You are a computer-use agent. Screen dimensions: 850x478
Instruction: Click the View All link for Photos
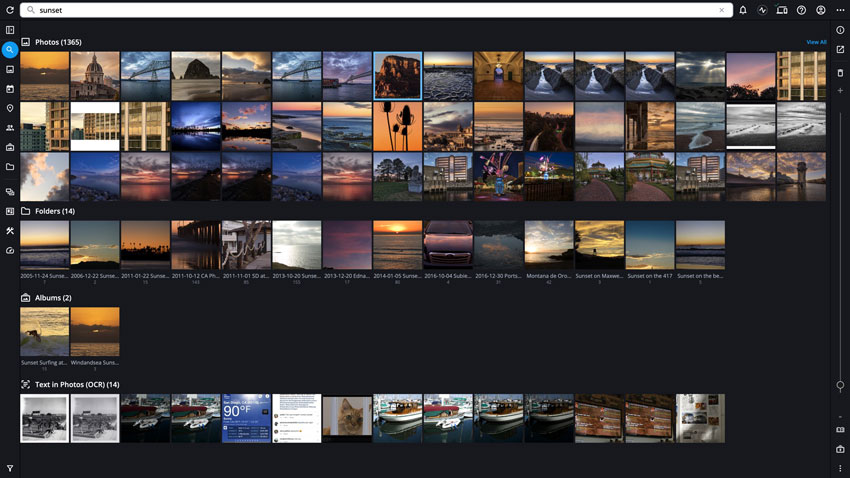[x=816, y=42]
